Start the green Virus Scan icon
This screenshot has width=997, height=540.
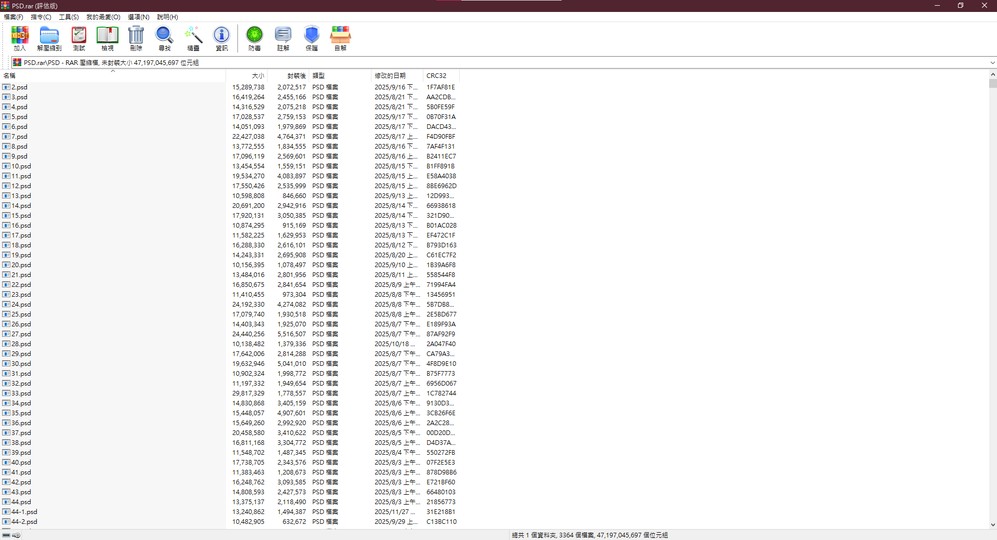click(x=254, y=34)
